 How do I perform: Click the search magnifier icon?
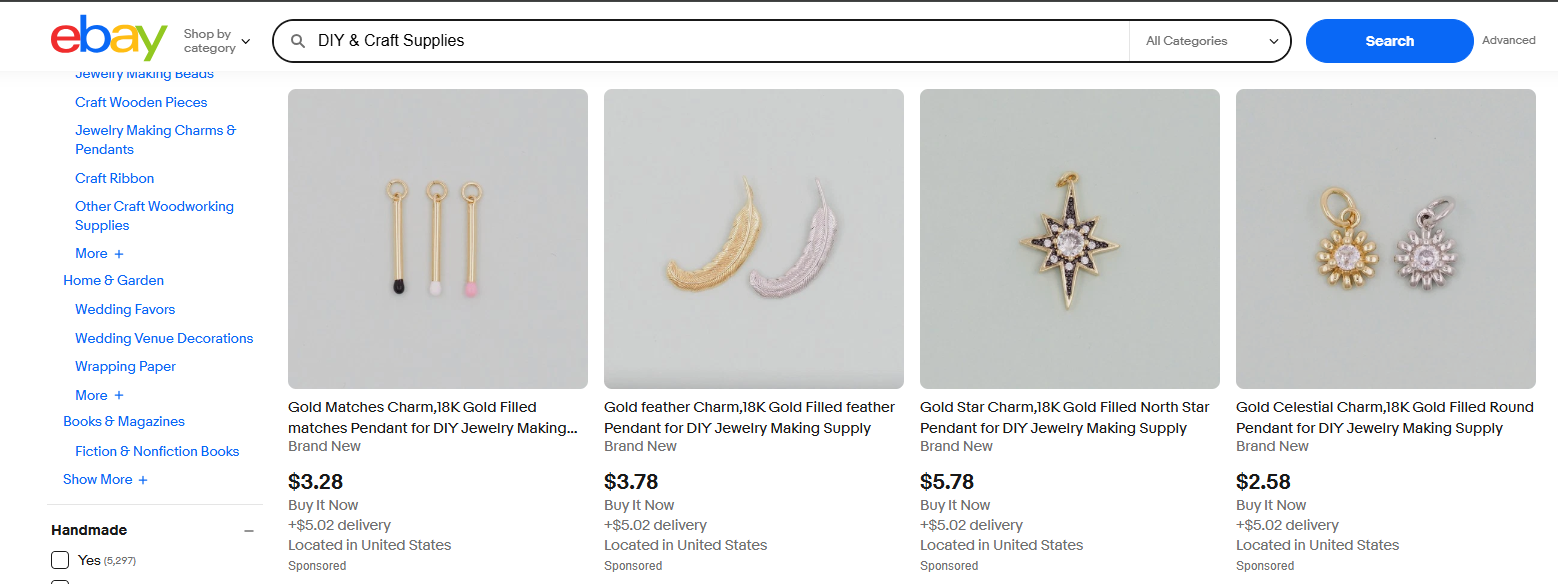pos(298,40)
